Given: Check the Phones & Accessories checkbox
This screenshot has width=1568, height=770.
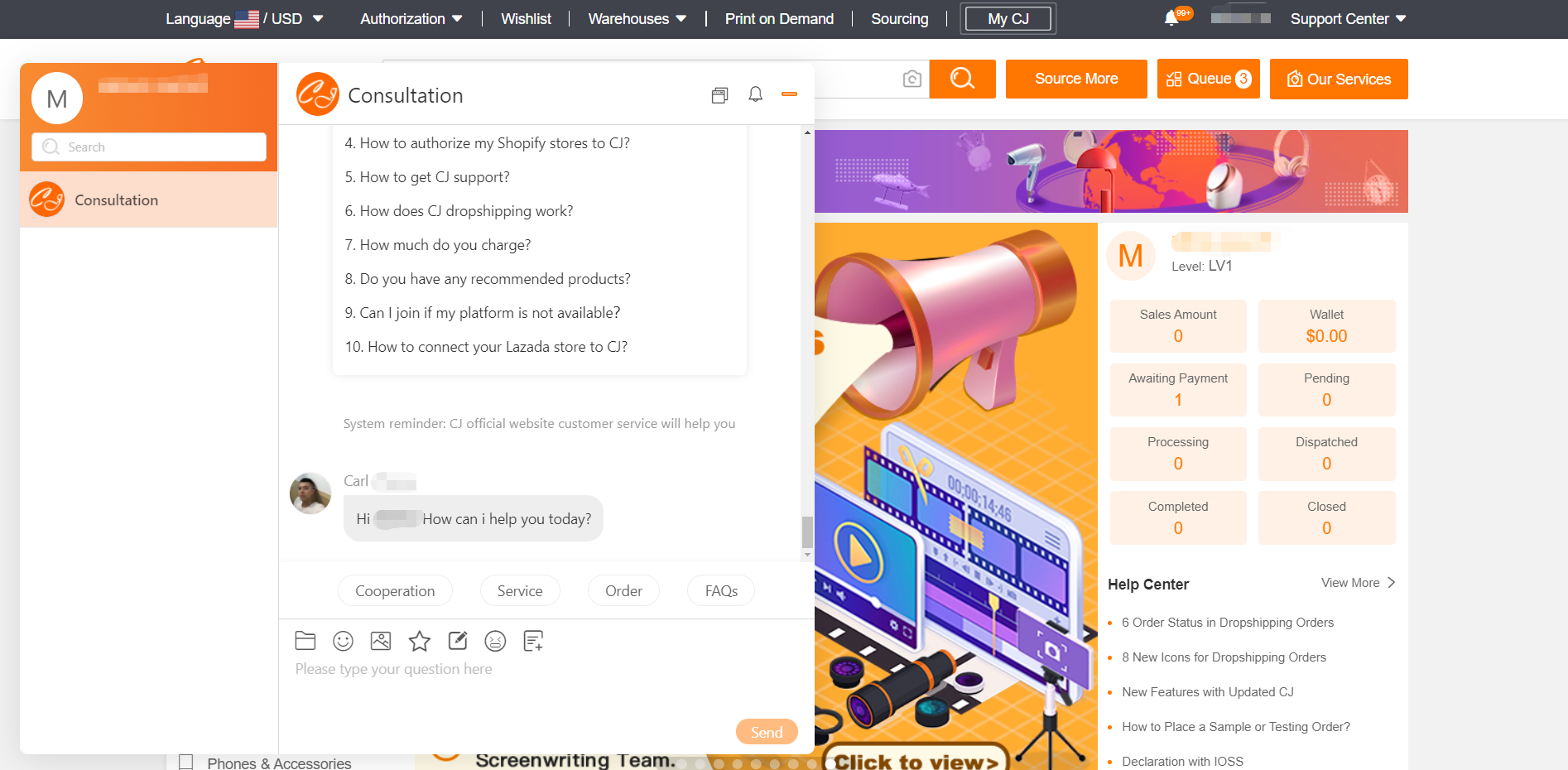Looking at the screenshot, I should click(186, 762).
